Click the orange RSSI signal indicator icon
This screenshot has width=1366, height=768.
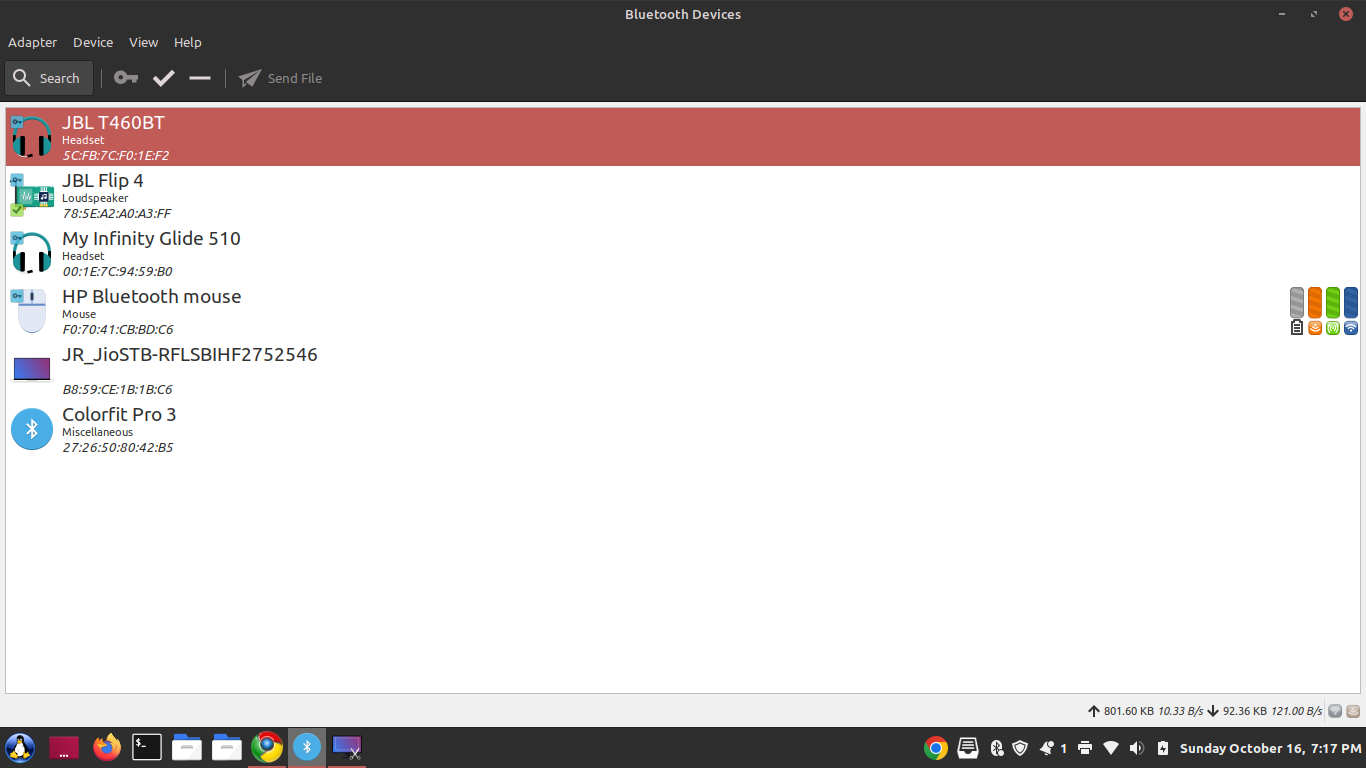click(x=1314, y=327)
